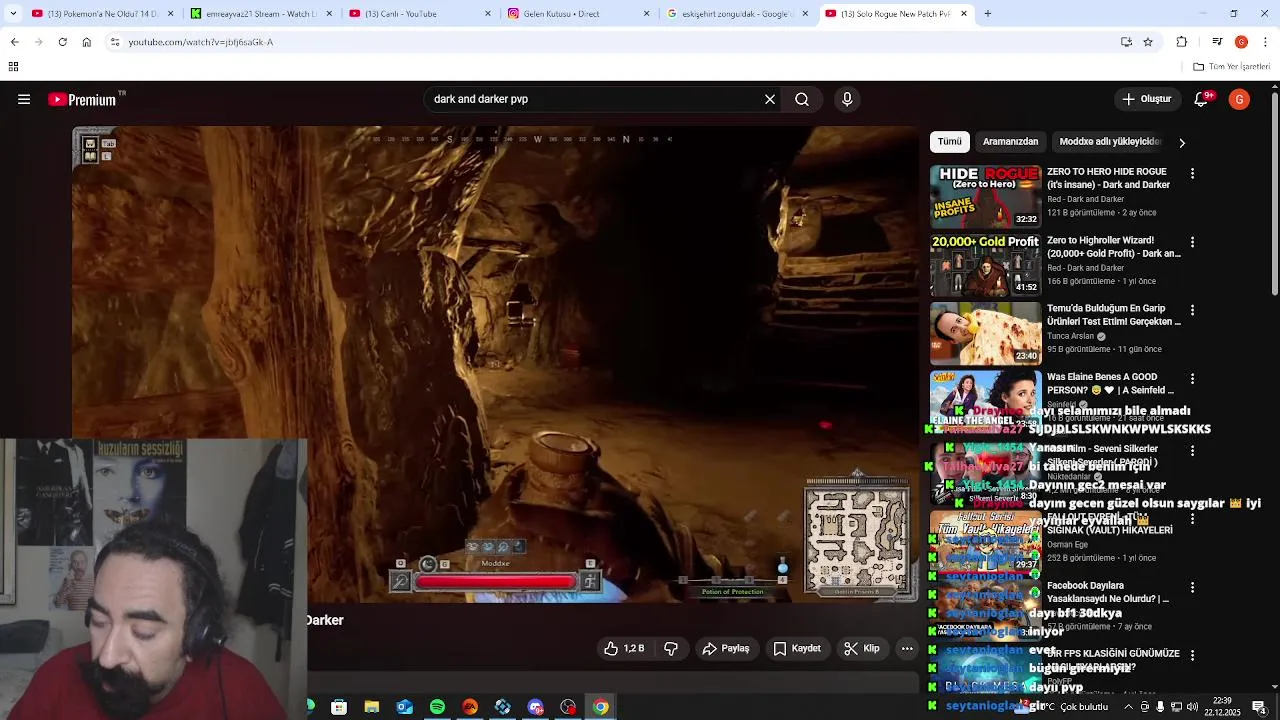Open the YouTube account avatar menu
Viewport: 1280px width, 720px height.
(x=1239, y=99)
